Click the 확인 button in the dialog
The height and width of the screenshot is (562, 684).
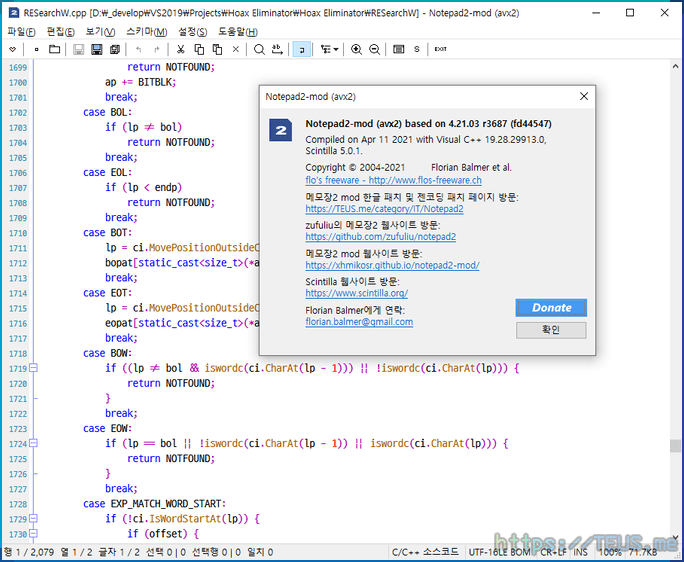pos(551,330)
